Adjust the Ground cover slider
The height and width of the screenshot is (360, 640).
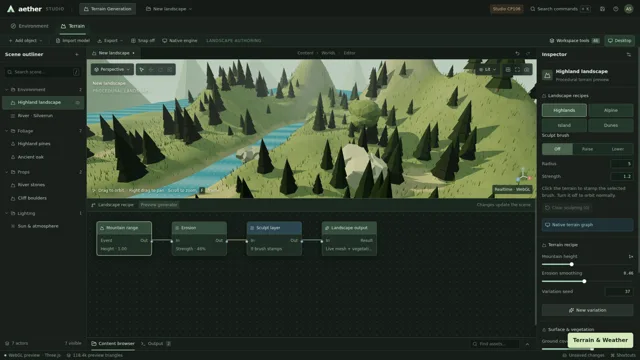pos(587,349)
